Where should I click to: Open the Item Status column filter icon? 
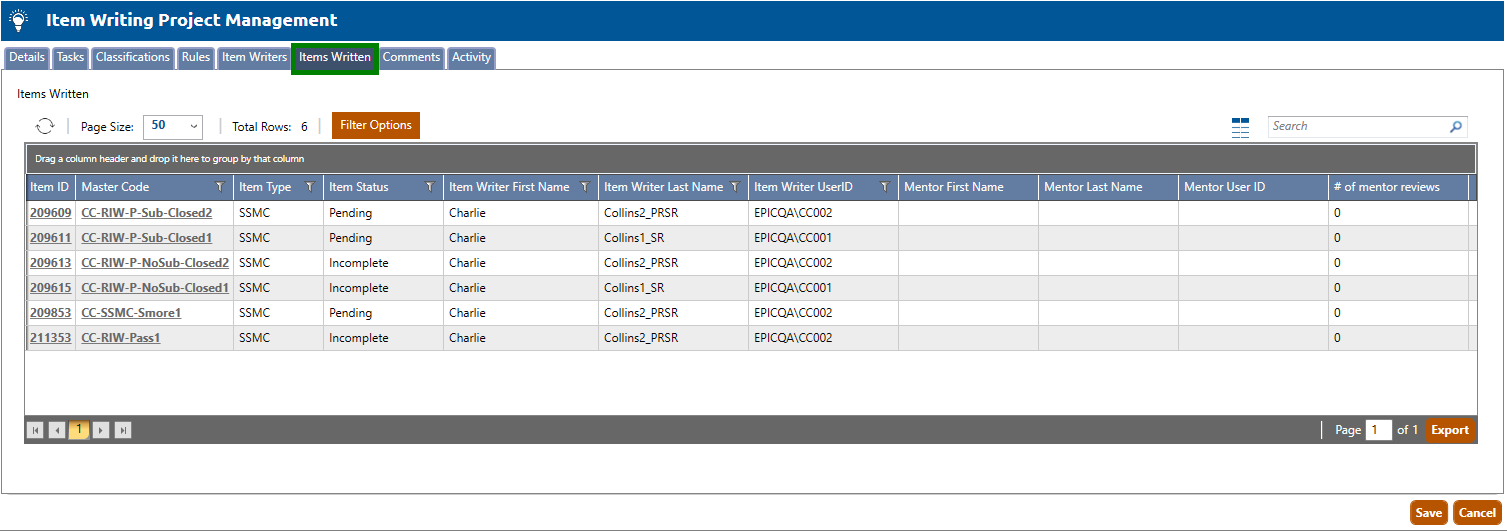(x=429, y=187)
